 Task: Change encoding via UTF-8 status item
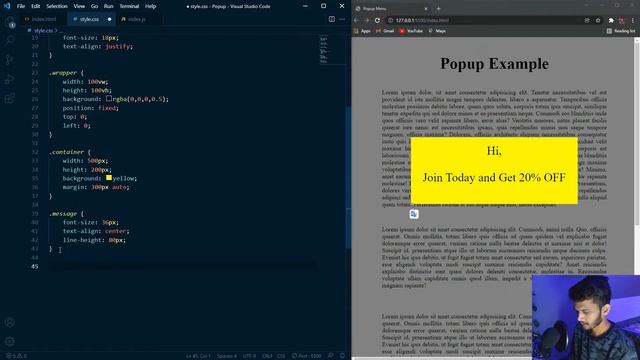249,356
